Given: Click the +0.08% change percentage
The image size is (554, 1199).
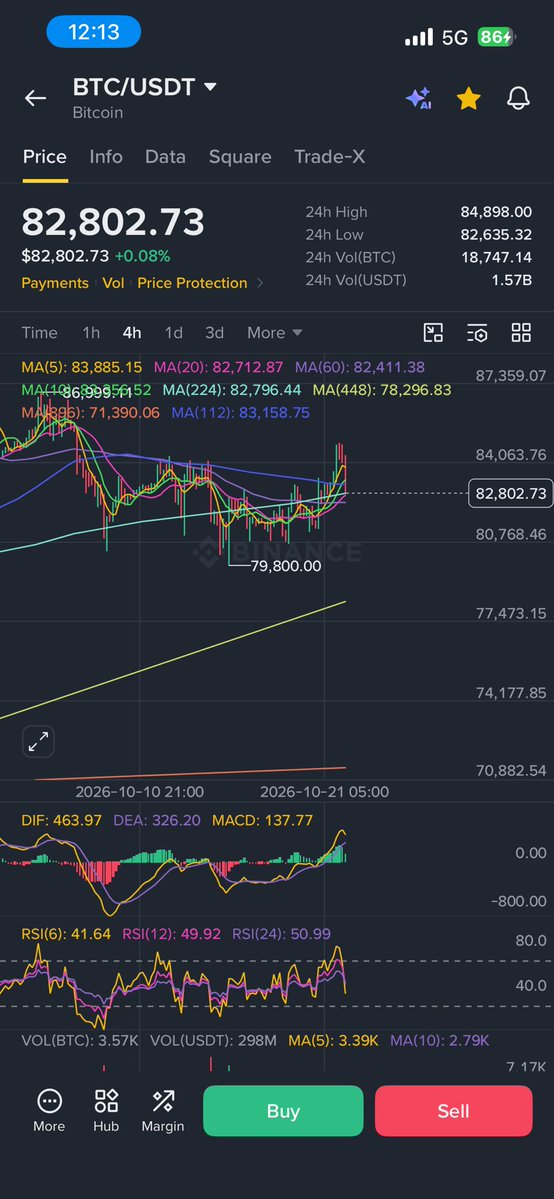Looking at the screenshot, I should (142, 256).
